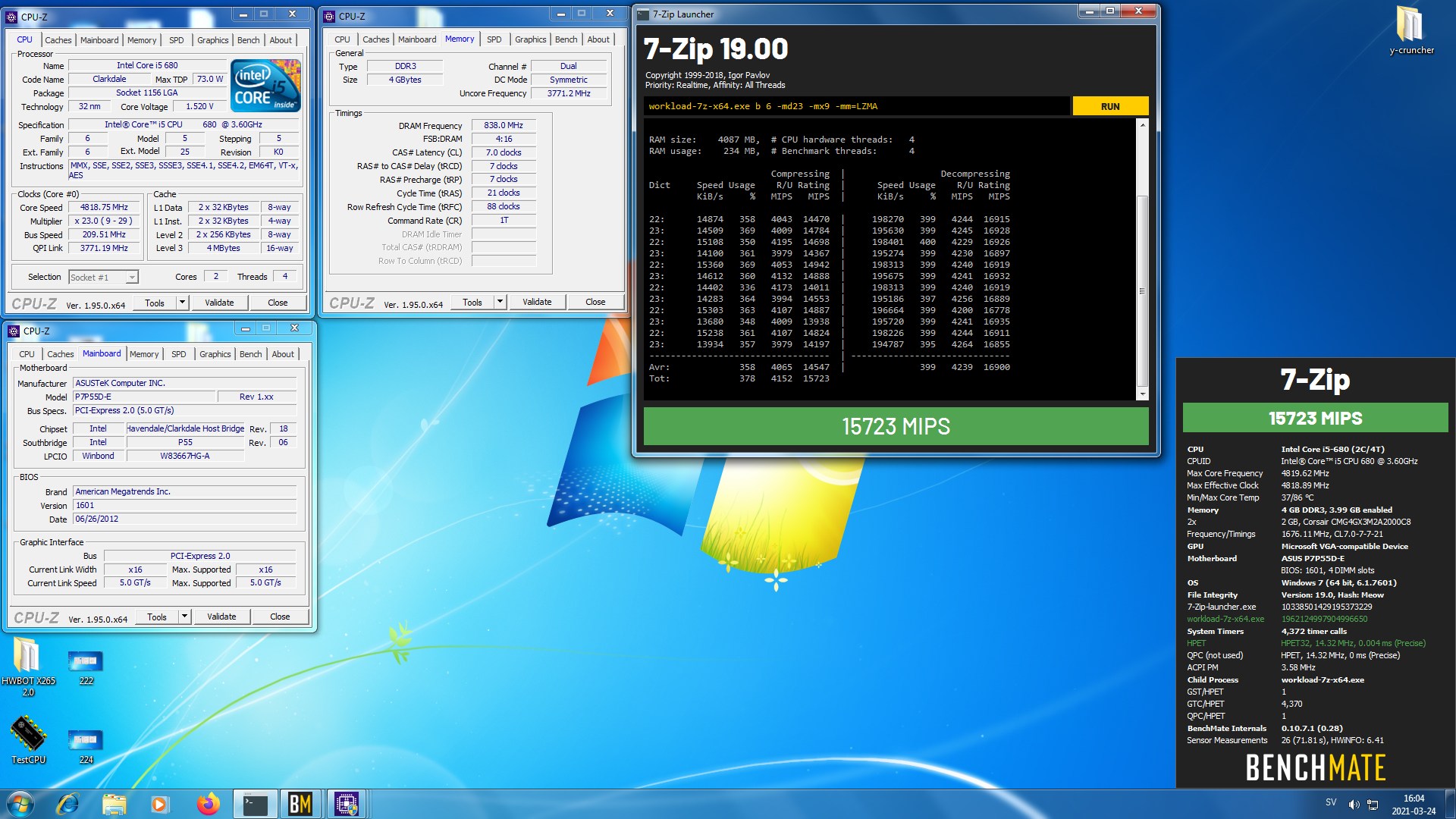This screenshot has height=819, width=1456.
Task: Click the Core Speed value 4818.75 MHz
Action: pos(104,207)
